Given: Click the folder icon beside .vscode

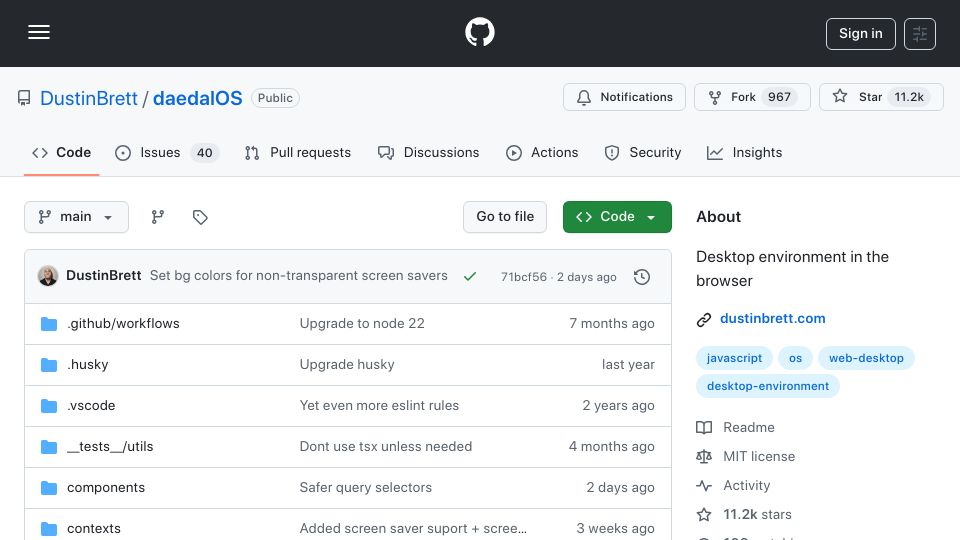Looking at the screenshot, I should click(x=49, y=406).
